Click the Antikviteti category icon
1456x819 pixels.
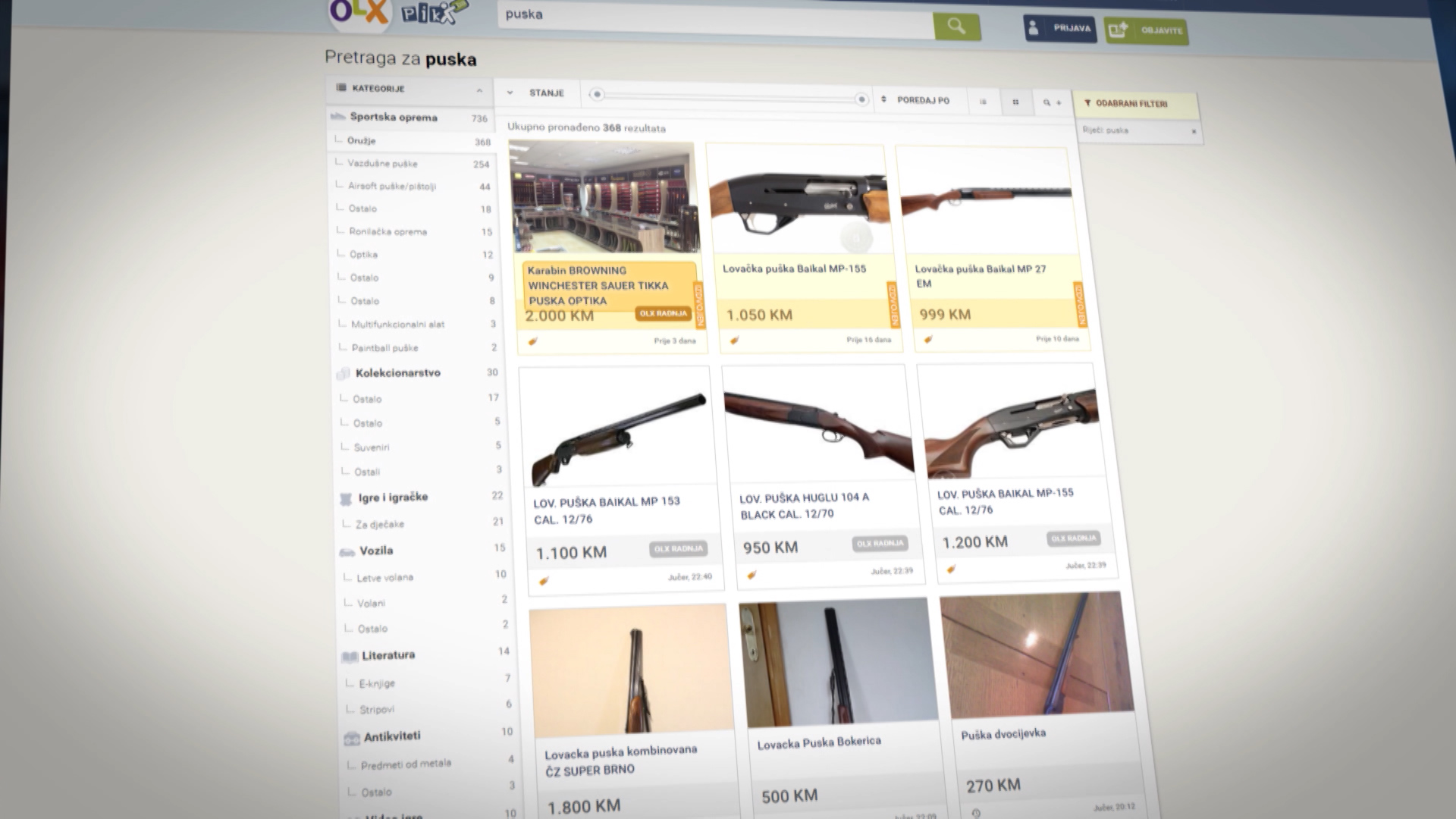352,737
